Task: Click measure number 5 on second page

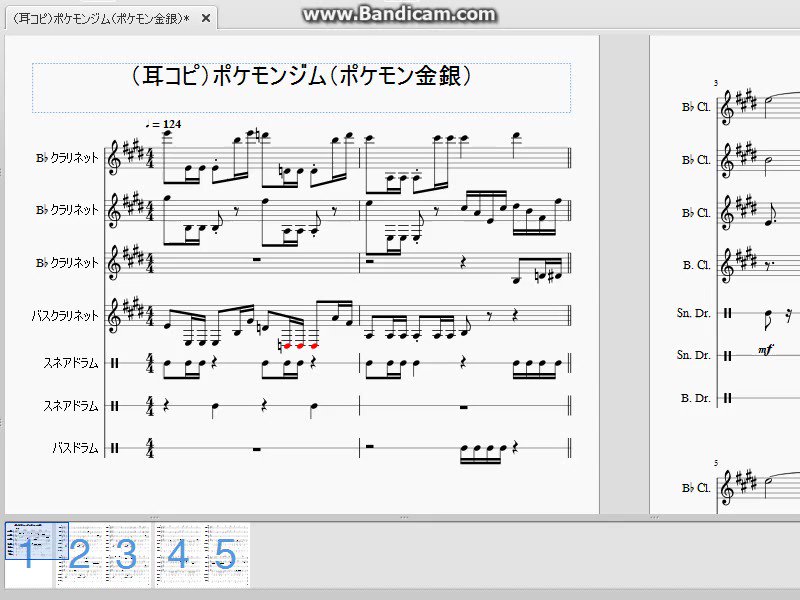Action: pos(716,463)
